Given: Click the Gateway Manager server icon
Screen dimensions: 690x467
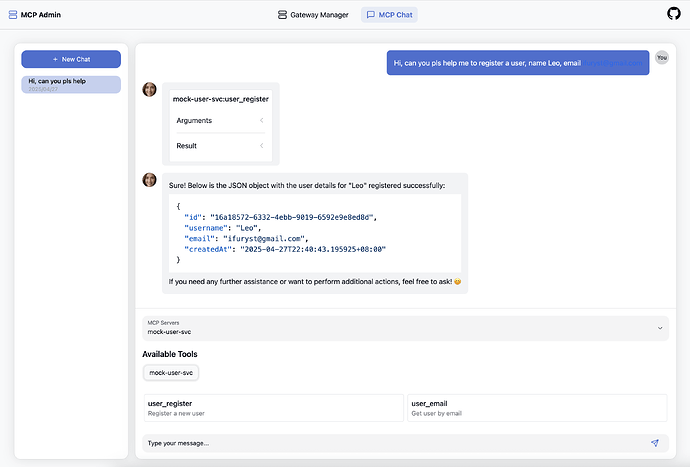Looking at the screenshot, I should (x=281, y=15).
